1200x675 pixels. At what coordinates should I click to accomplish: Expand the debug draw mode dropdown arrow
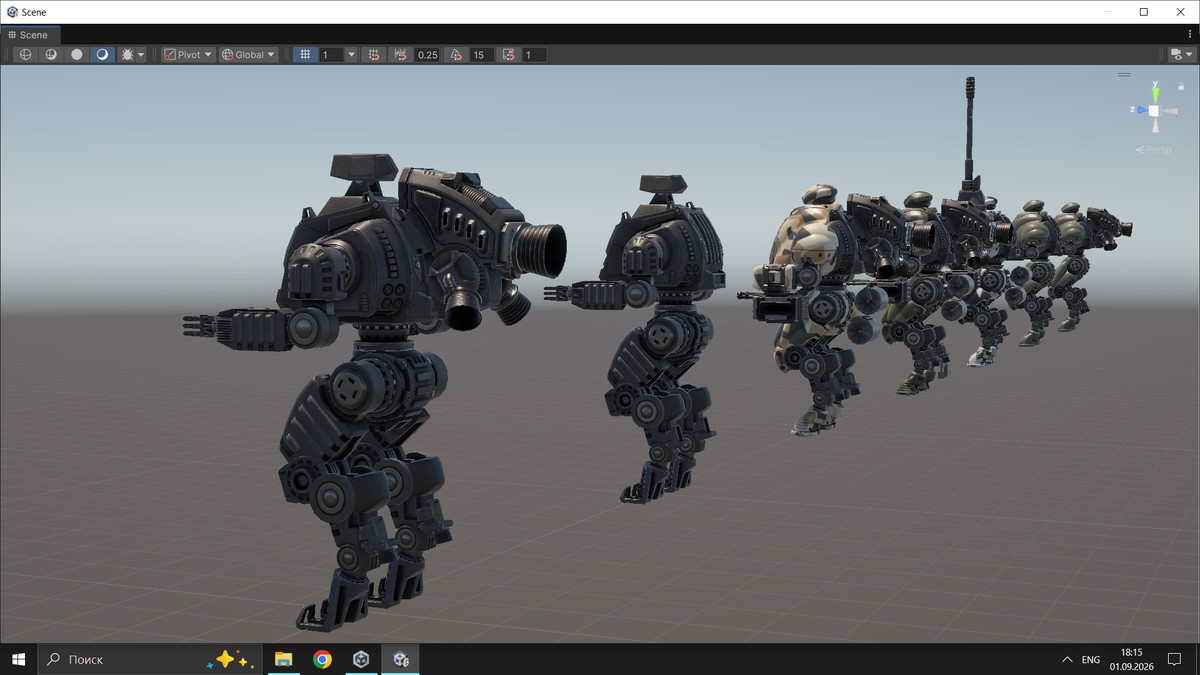(141, 55)
